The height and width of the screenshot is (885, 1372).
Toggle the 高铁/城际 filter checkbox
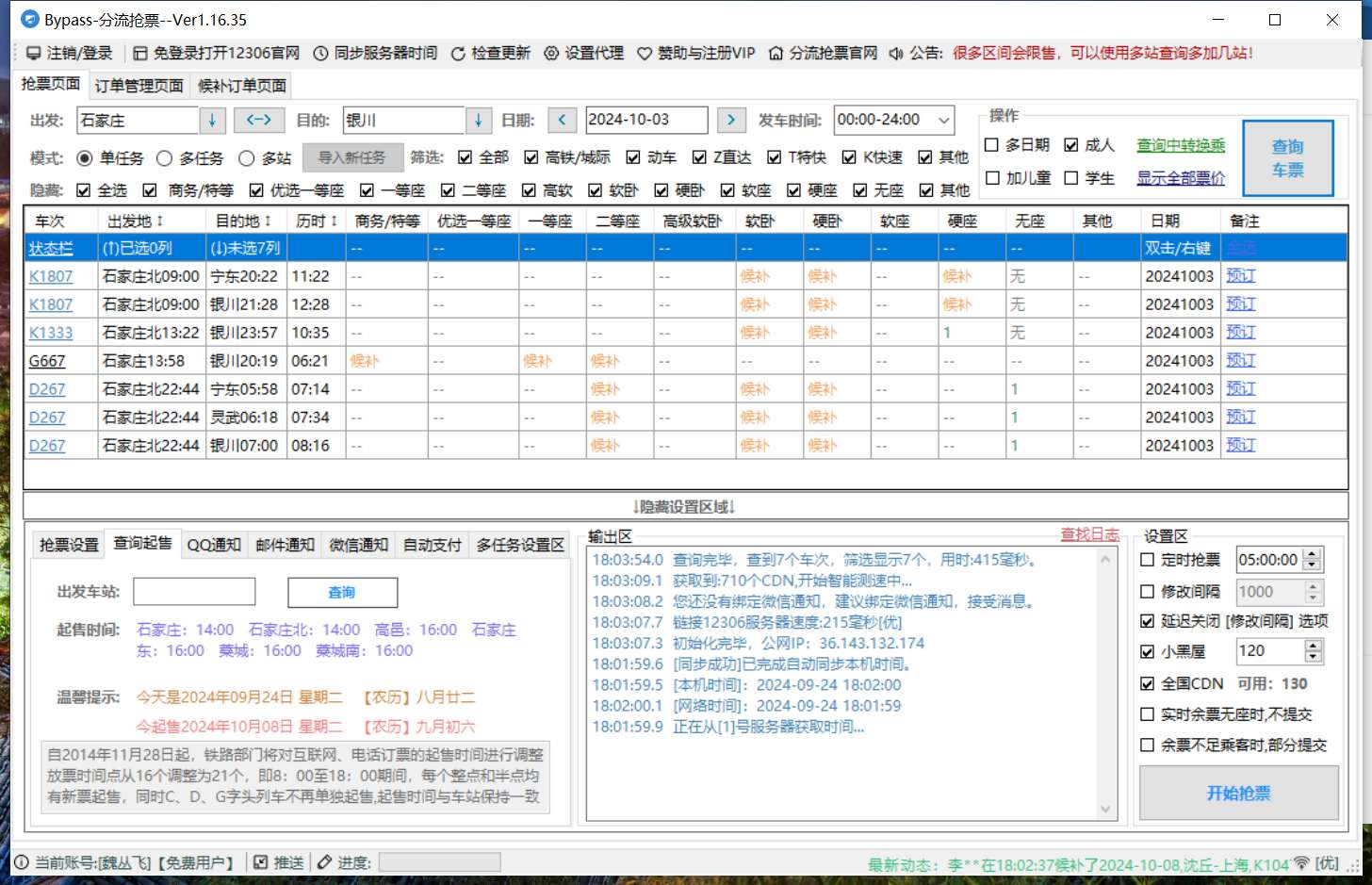531,157
